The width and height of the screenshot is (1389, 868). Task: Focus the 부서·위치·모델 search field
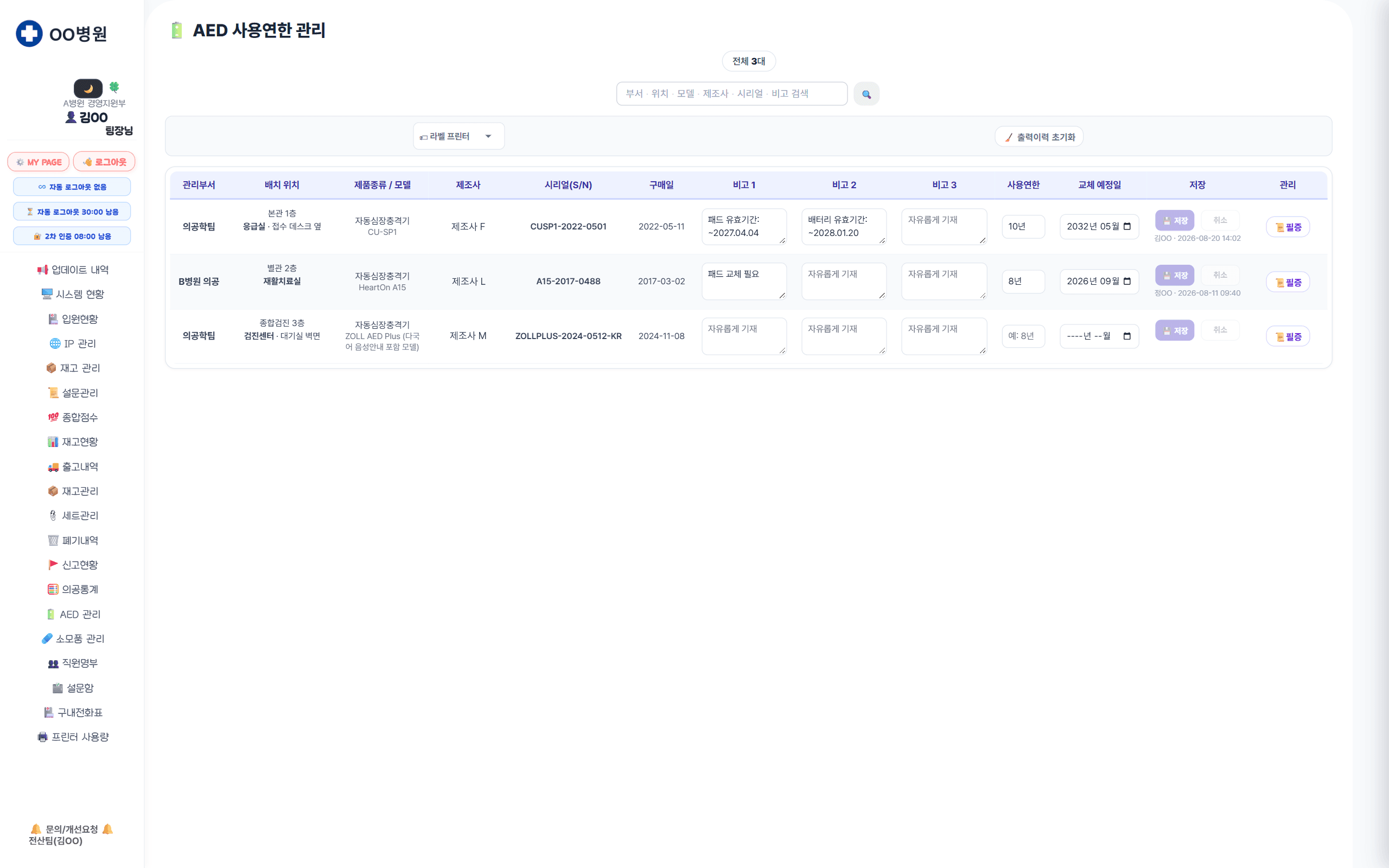point(732,93)
